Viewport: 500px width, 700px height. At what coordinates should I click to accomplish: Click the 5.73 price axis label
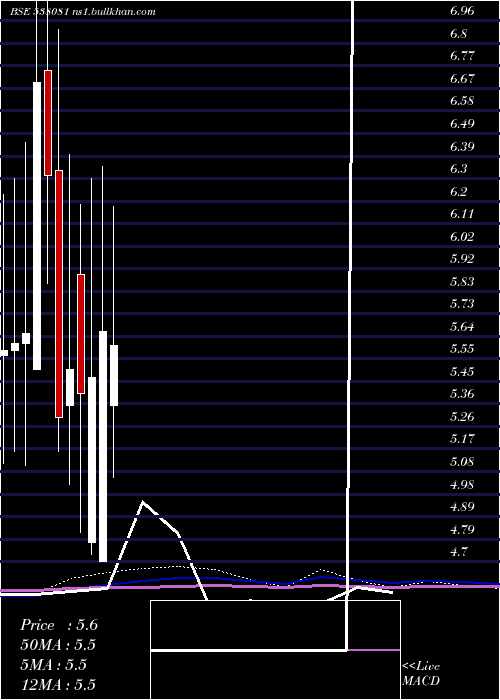462,304
